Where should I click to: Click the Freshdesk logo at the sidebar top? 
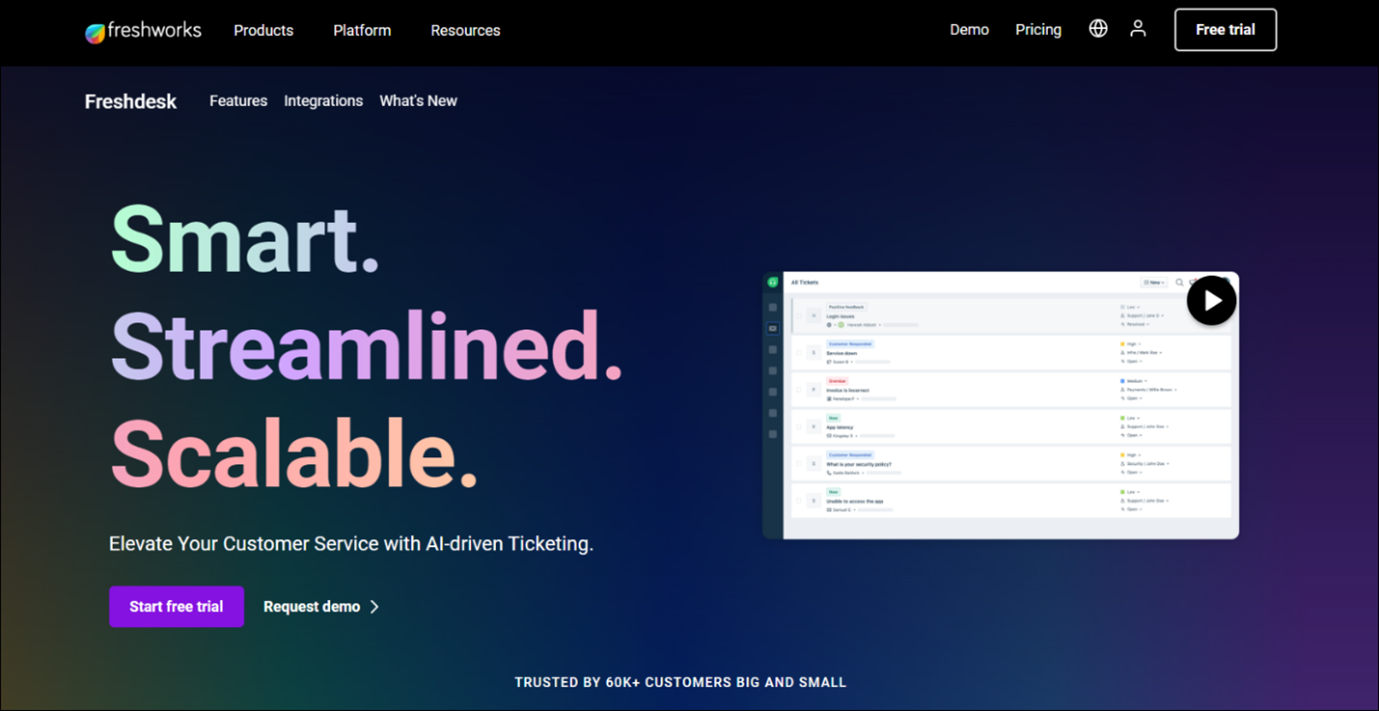pyautogui.click(x=772, y=282)
